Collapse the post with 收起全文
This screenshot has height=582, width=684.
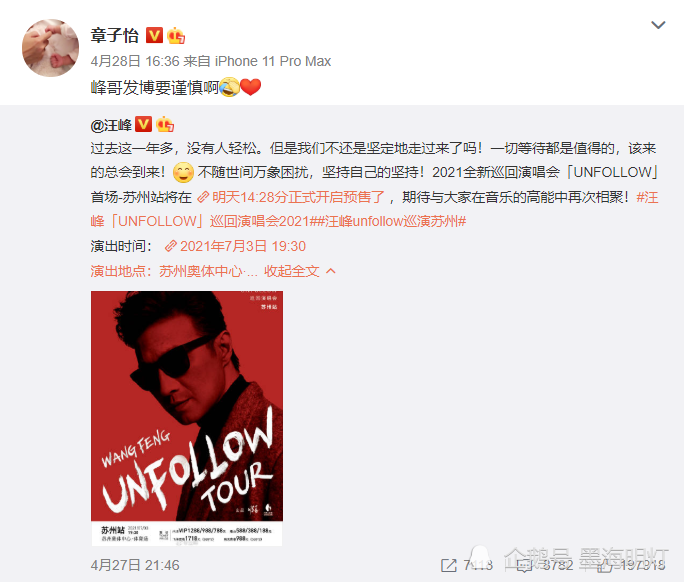[x=300, y=271]
